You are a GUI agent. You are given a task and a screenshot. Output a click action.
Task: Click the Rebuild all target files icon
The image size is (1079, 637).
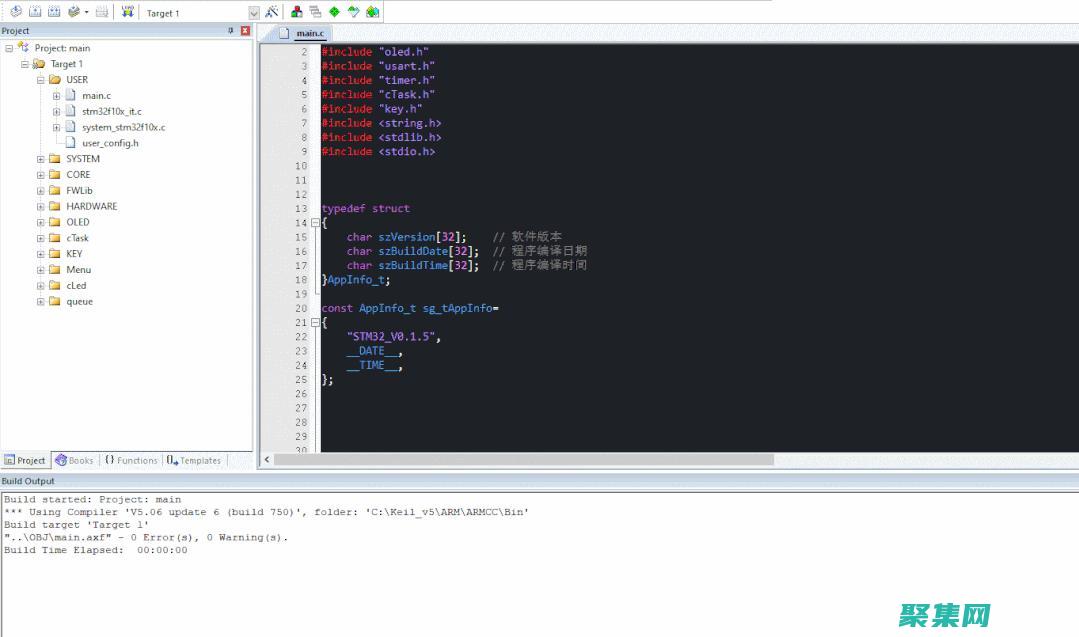point(54,12)
